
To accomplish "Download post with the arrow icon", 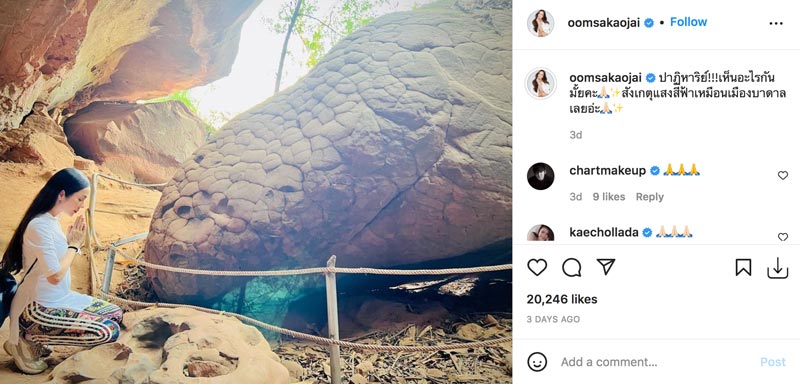I will (778, 268).
